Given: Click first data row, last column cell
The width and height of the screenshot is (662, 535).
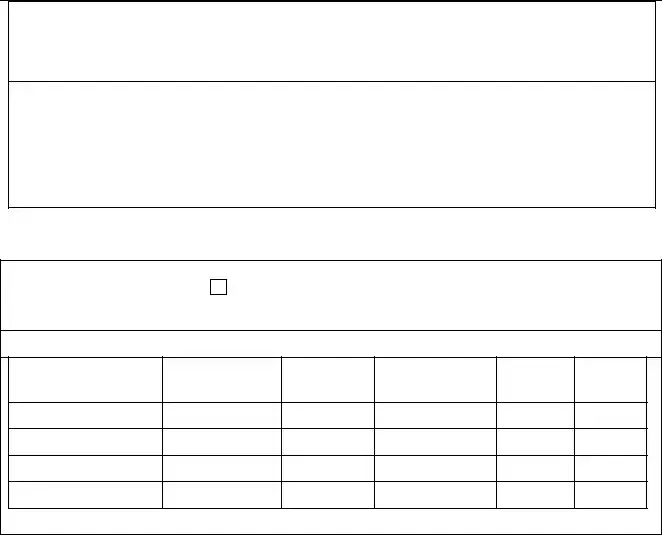Looking at the screenshot, I should (610, 416).
